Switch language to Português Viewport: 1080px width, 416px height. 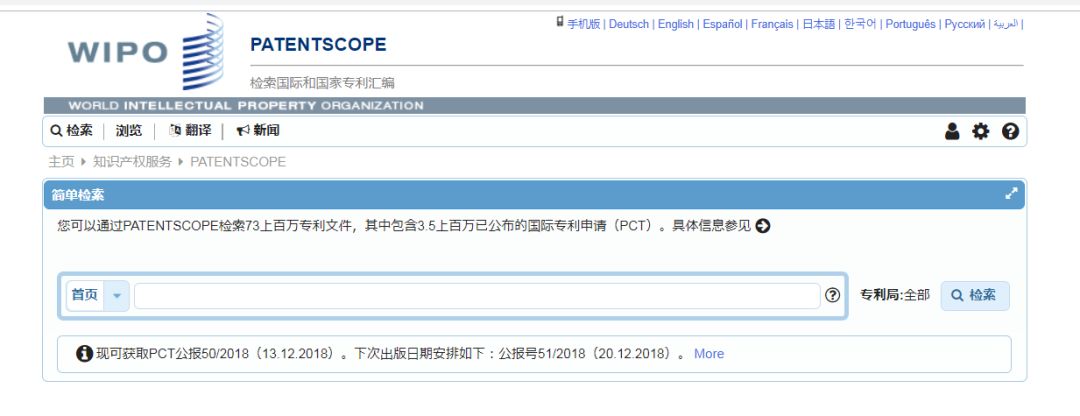point(911,24)
